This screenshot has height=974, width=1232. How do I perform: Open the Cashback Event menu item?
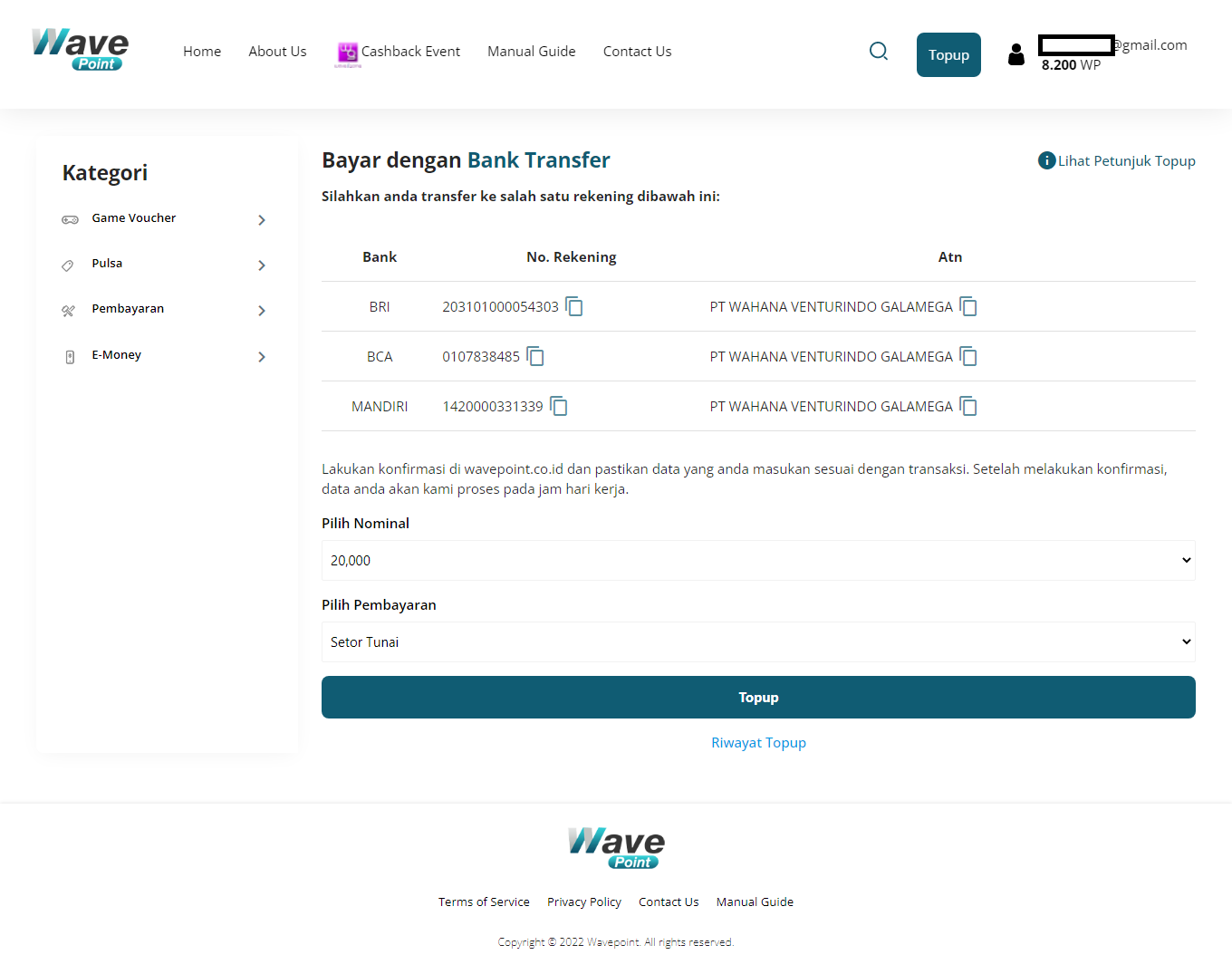coord(399,52)
